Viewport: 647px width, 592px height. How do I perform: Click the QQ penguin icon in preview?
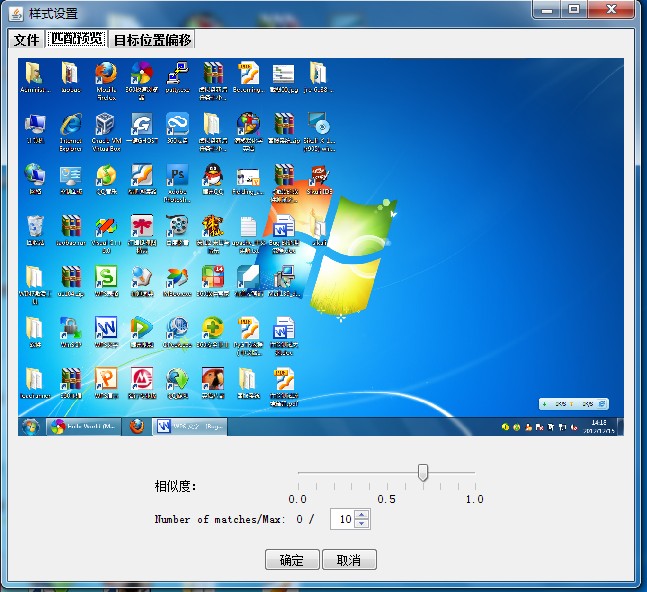[212, 176]
